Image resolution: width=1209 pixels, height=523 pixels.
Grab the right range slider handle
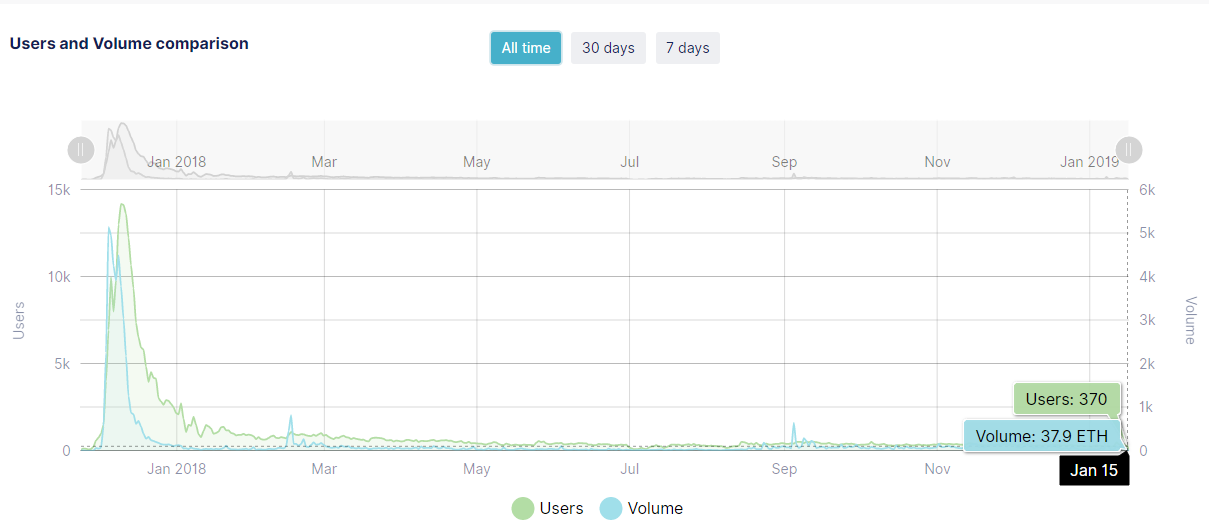[x=1129, y=150]
